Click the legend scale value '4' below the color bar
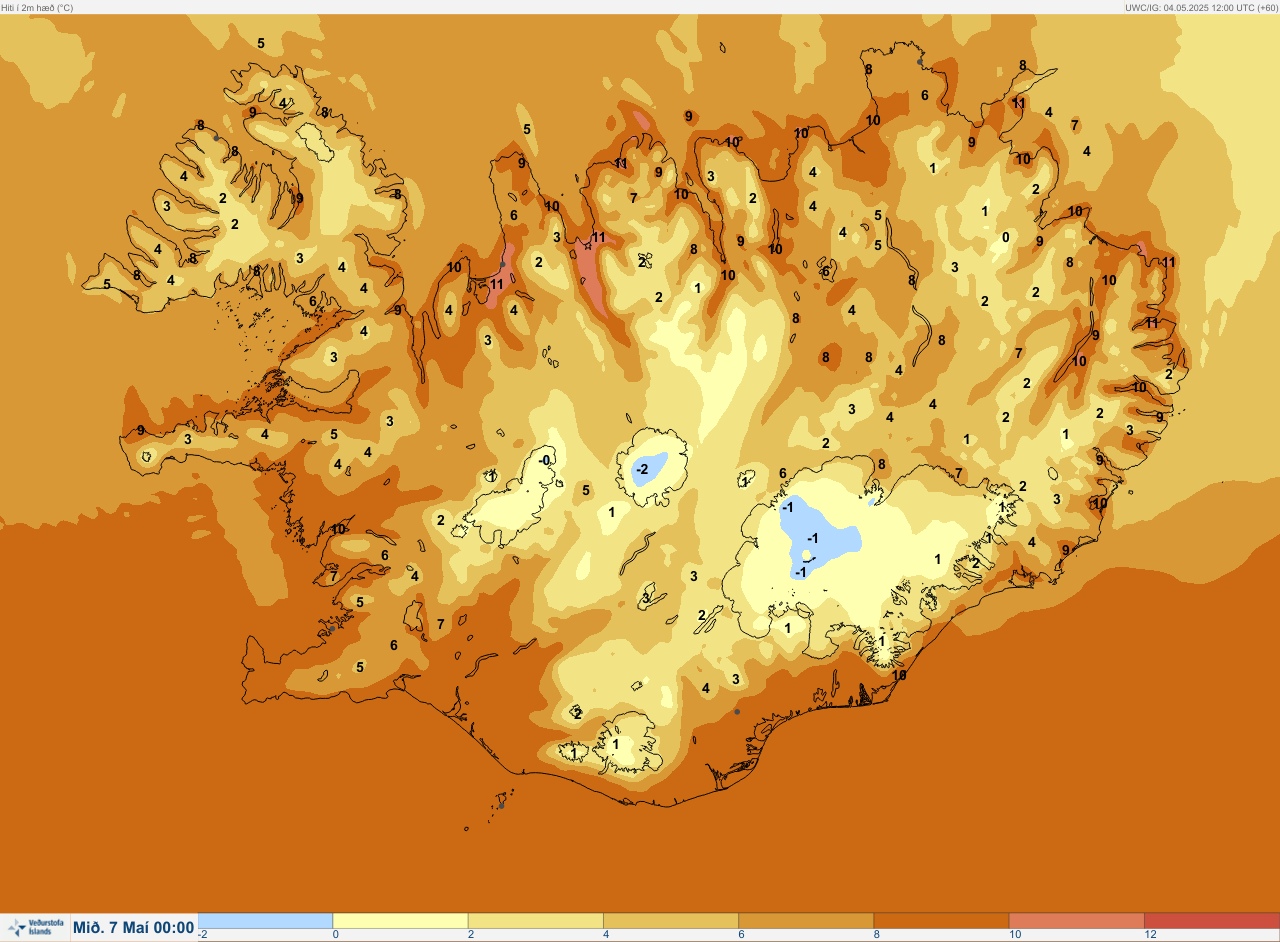 (x=607, y=935)
